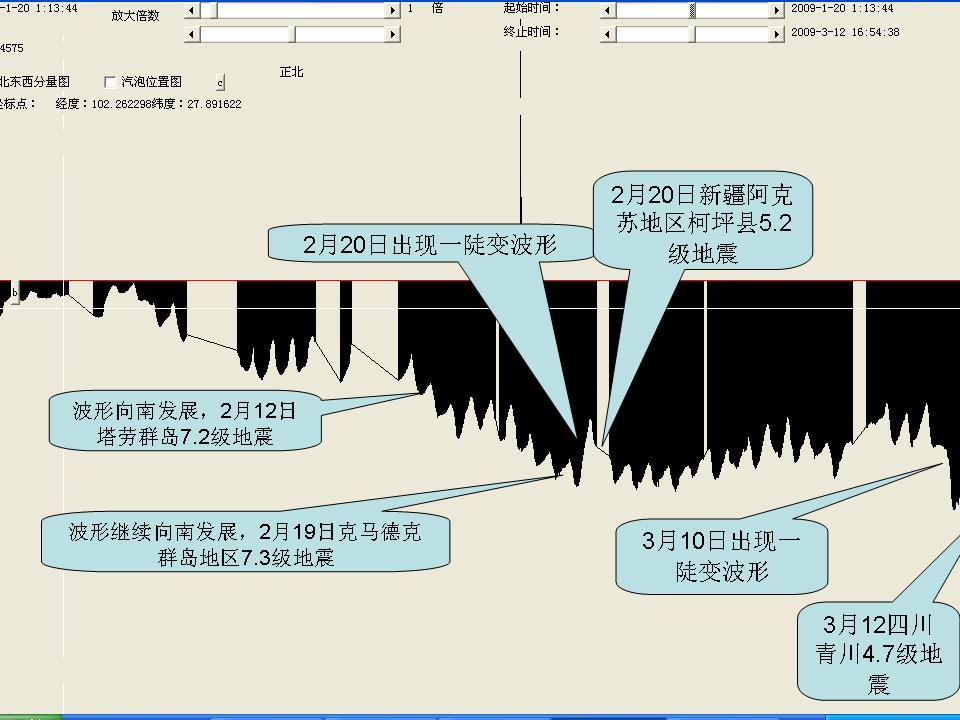Click the 起始时间 scrollbar thumb
The width and height of the screenshot is (960, 720).
692,10
